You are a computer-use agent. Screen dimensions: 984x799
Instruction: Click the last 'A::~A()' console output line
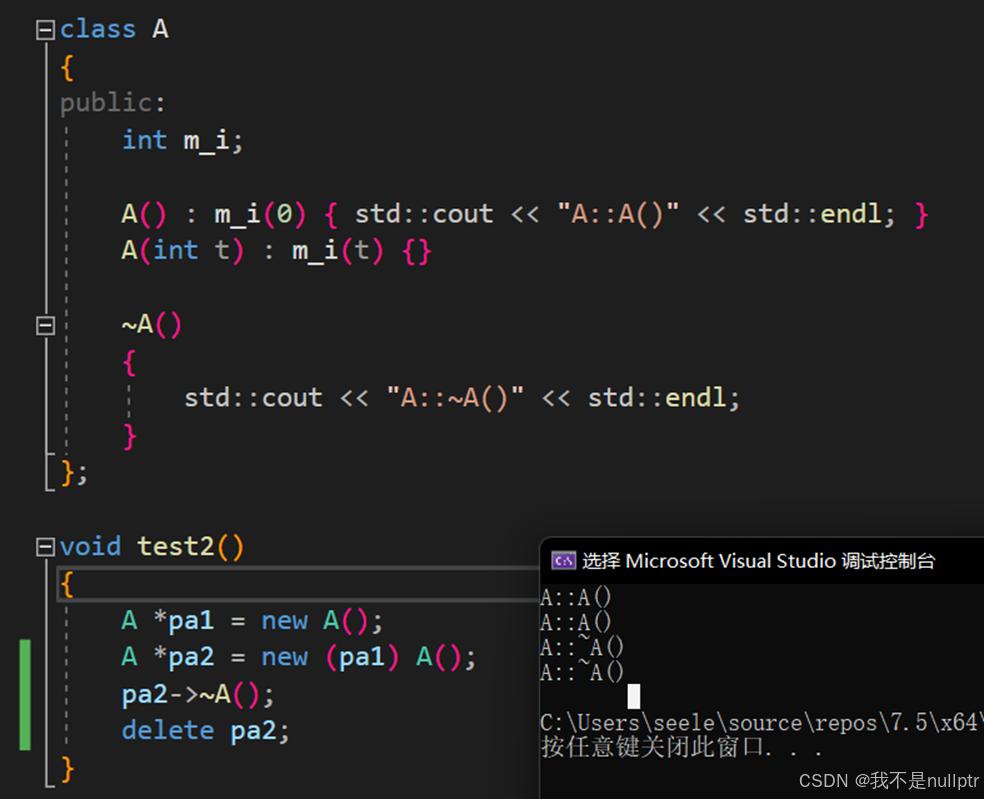click(x=582, y=672)
